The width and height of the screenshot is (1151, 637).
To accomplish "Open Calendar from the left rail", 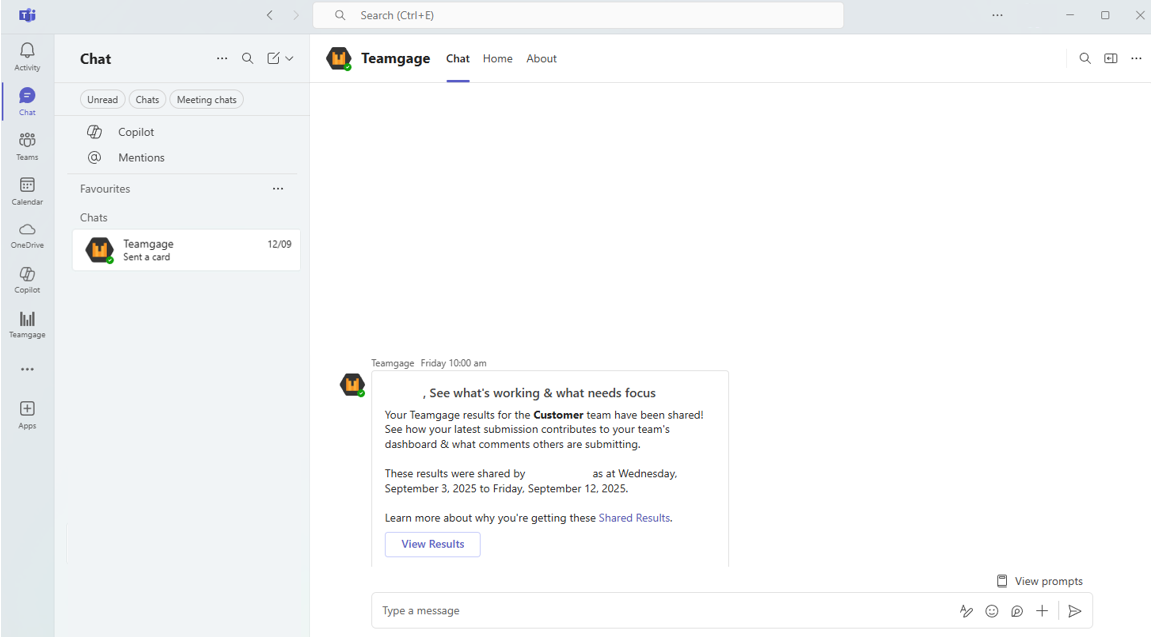I will (x=27, y=190).
